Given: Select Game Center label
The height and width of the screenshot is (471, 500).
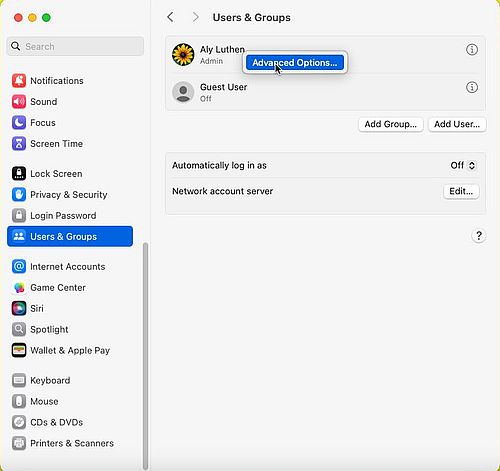Looking at the screenshot, I should [x=58, y=288].
